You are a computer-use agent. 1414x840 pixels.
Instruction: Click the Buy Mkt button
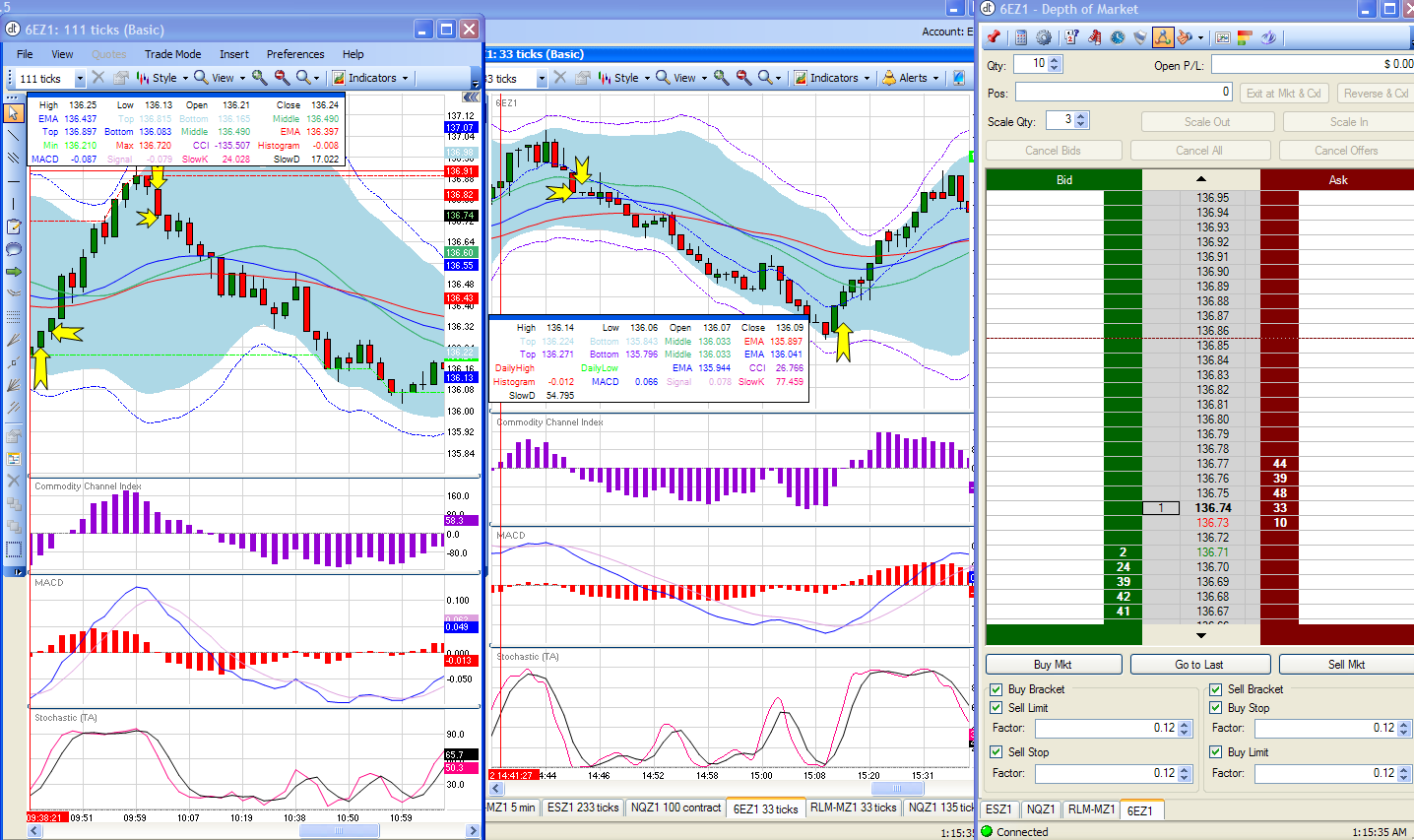tap(1053, 665)
